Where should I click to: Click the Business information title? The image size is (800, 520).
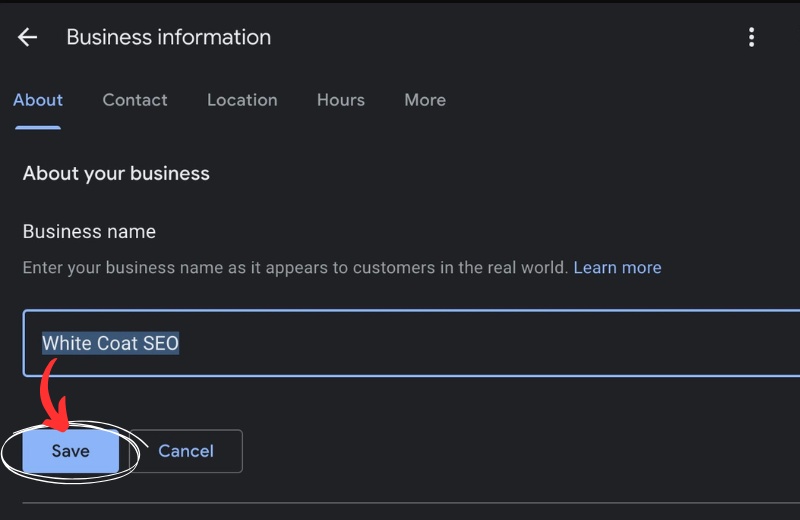click(168, 37)
